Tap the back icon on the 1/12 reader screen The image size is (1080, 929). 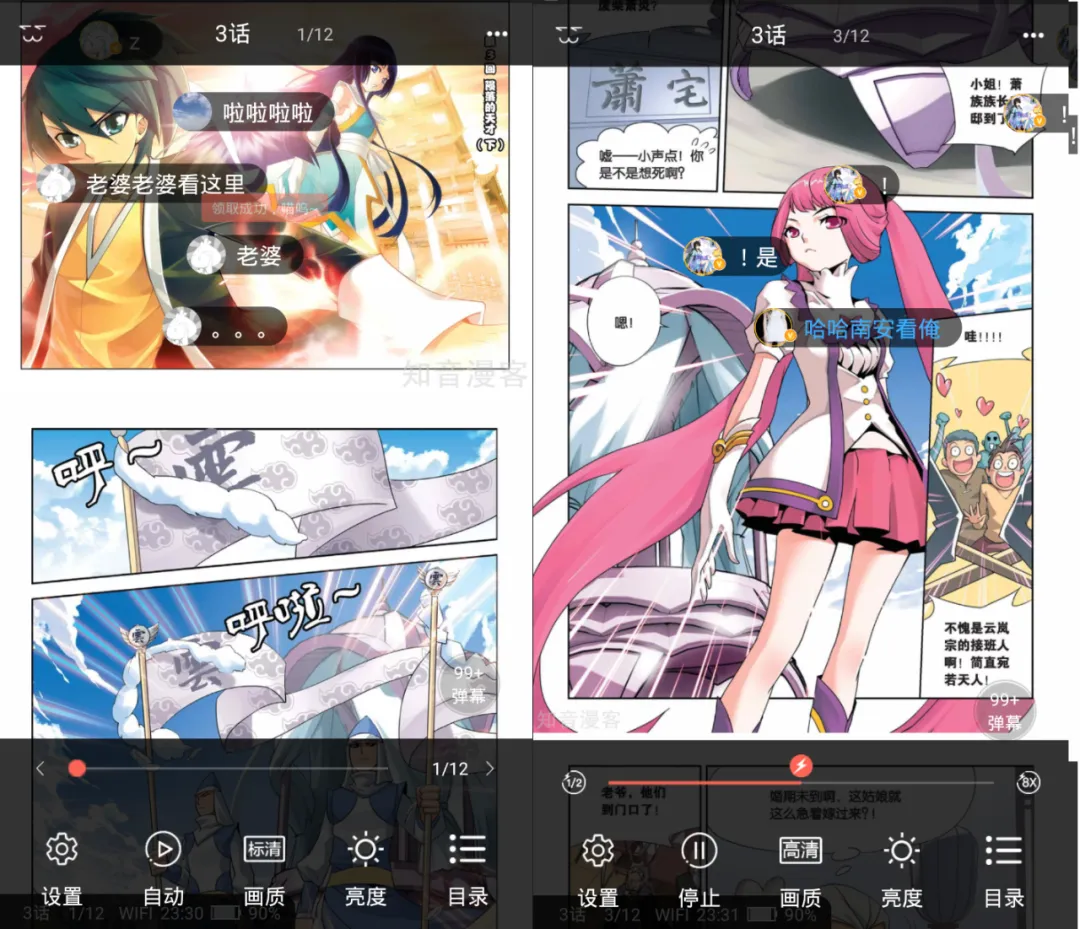tap(32, 33)
